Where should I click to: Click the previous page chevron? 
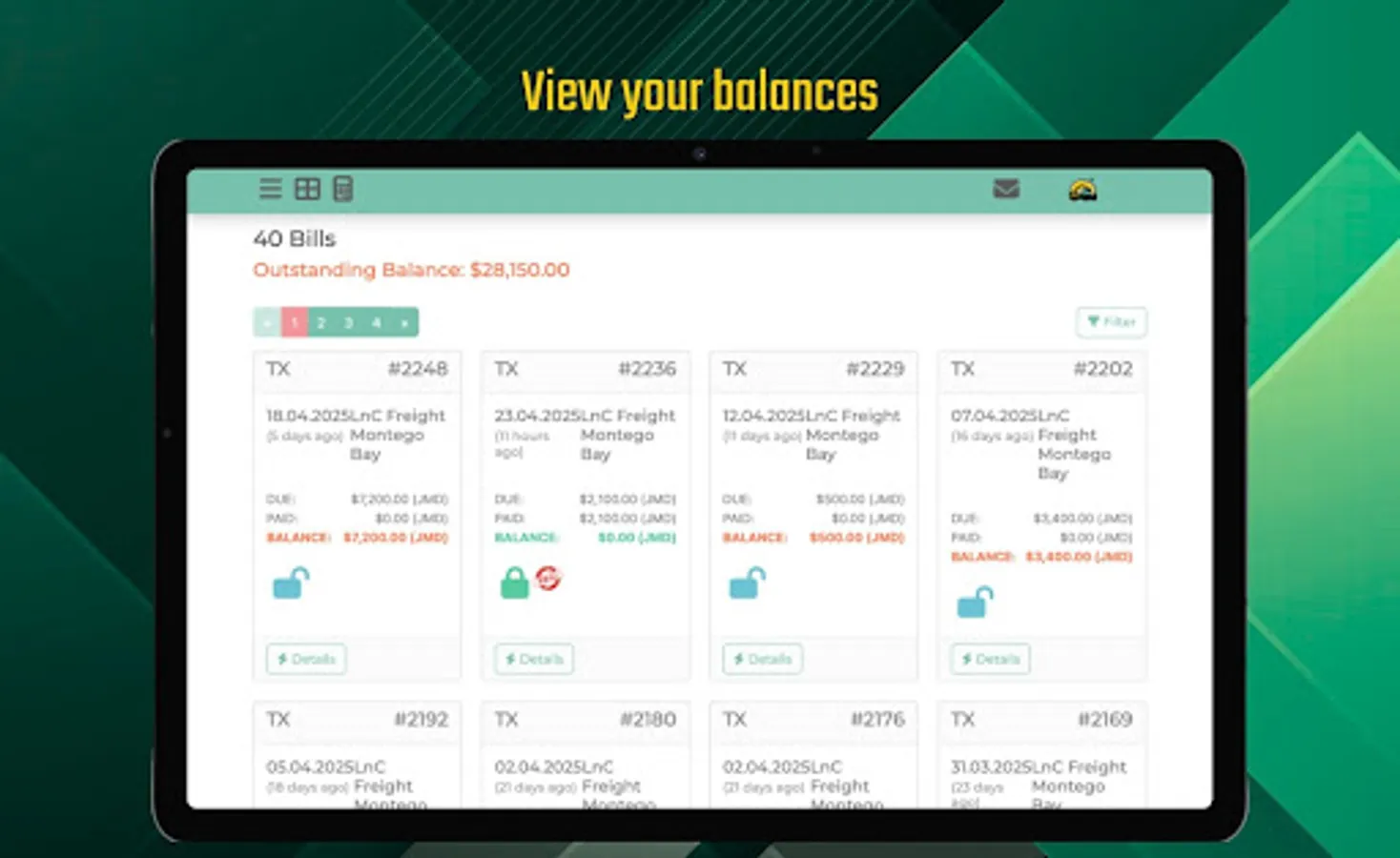[x=266, y=322]
